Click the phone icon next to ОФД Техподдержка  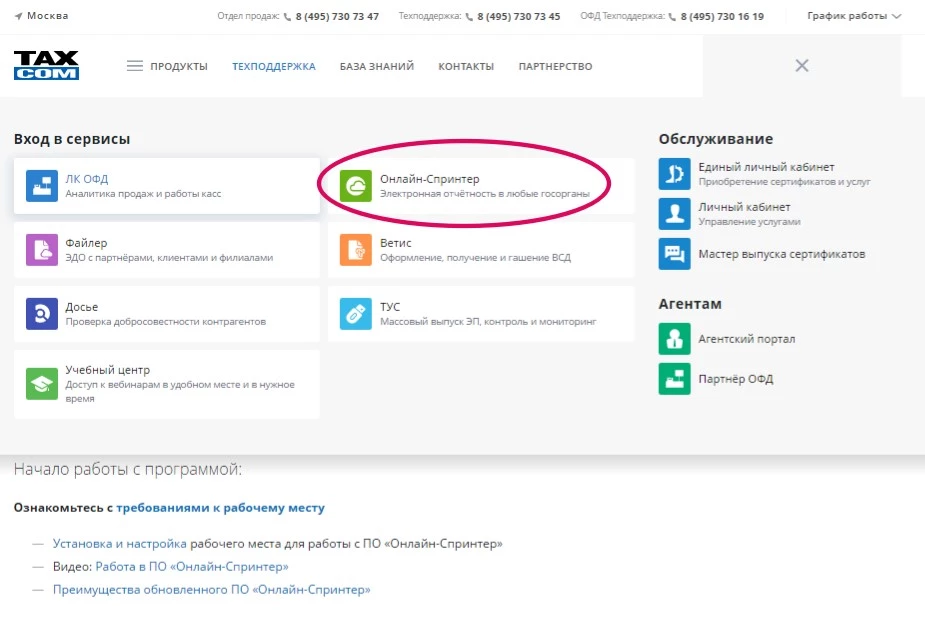point(672,17)
